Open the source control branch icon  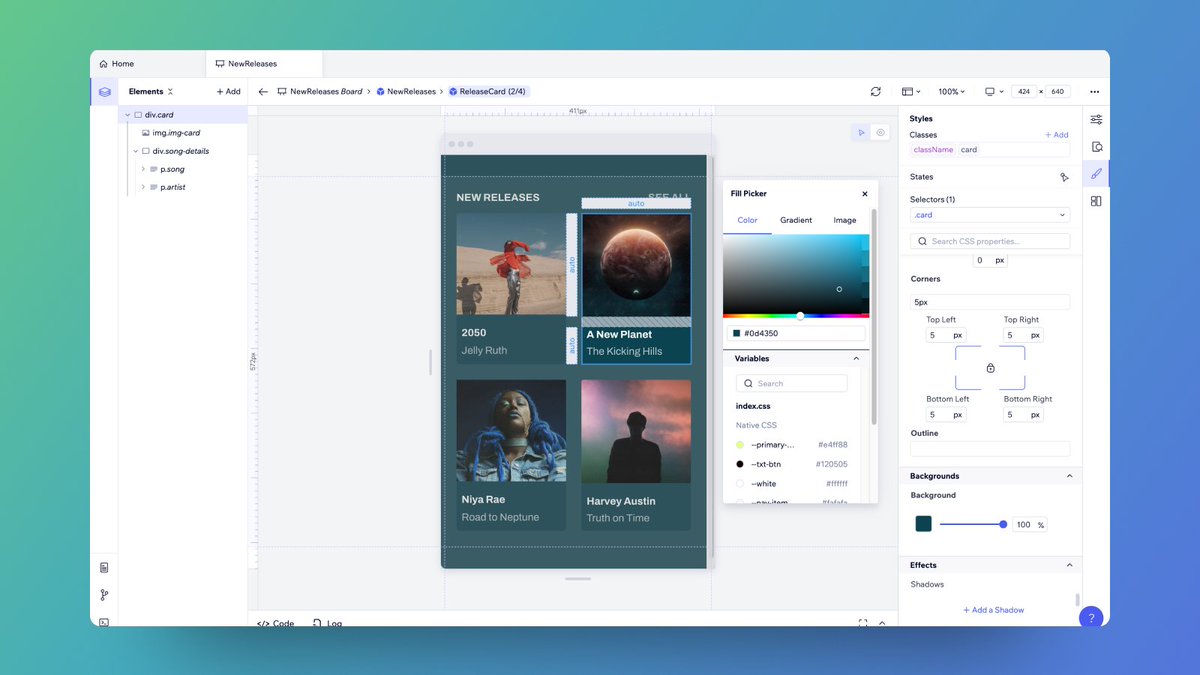tap(104, 595)
